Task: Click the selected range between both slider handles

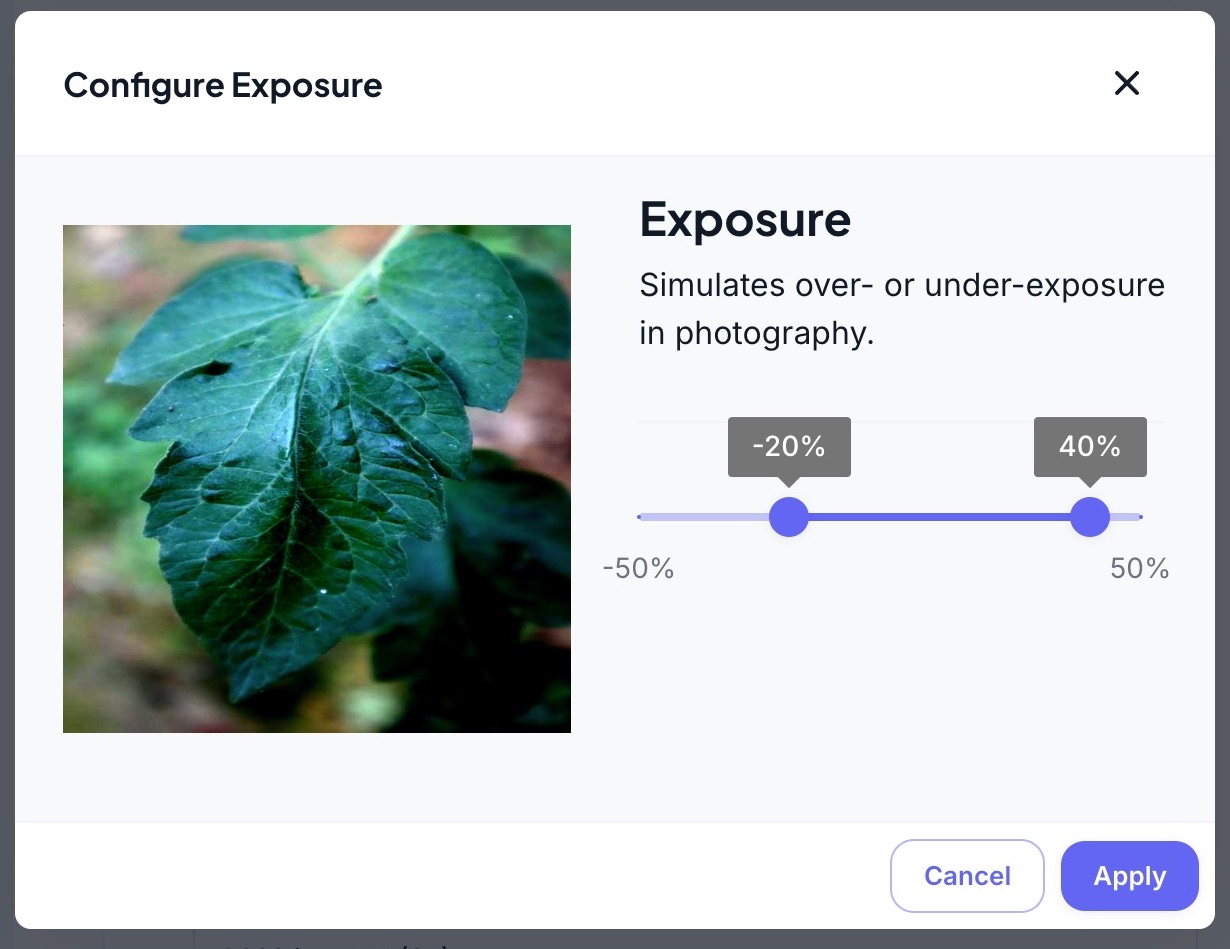Action: [938, 517]
